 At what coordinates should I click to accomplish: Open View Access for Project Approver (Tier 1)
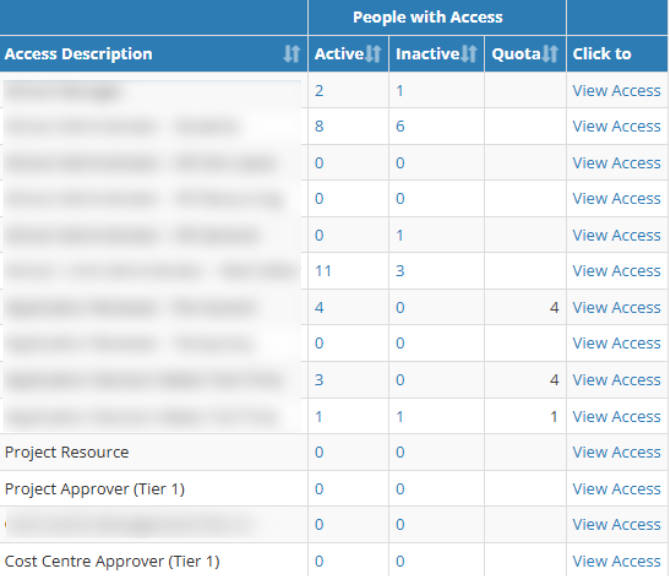(x=617, y=489)
